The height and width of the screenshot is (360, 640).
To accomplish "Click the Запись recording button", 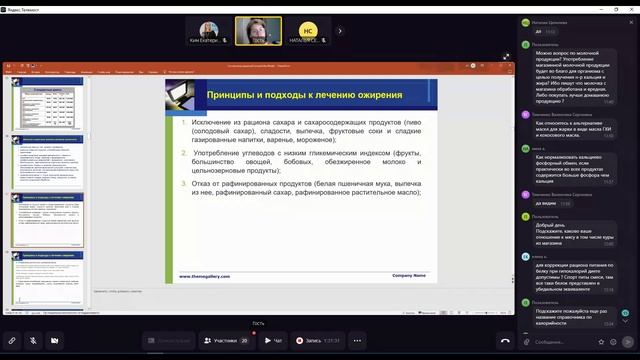I will pyautogui.click(x=318, y=340).
